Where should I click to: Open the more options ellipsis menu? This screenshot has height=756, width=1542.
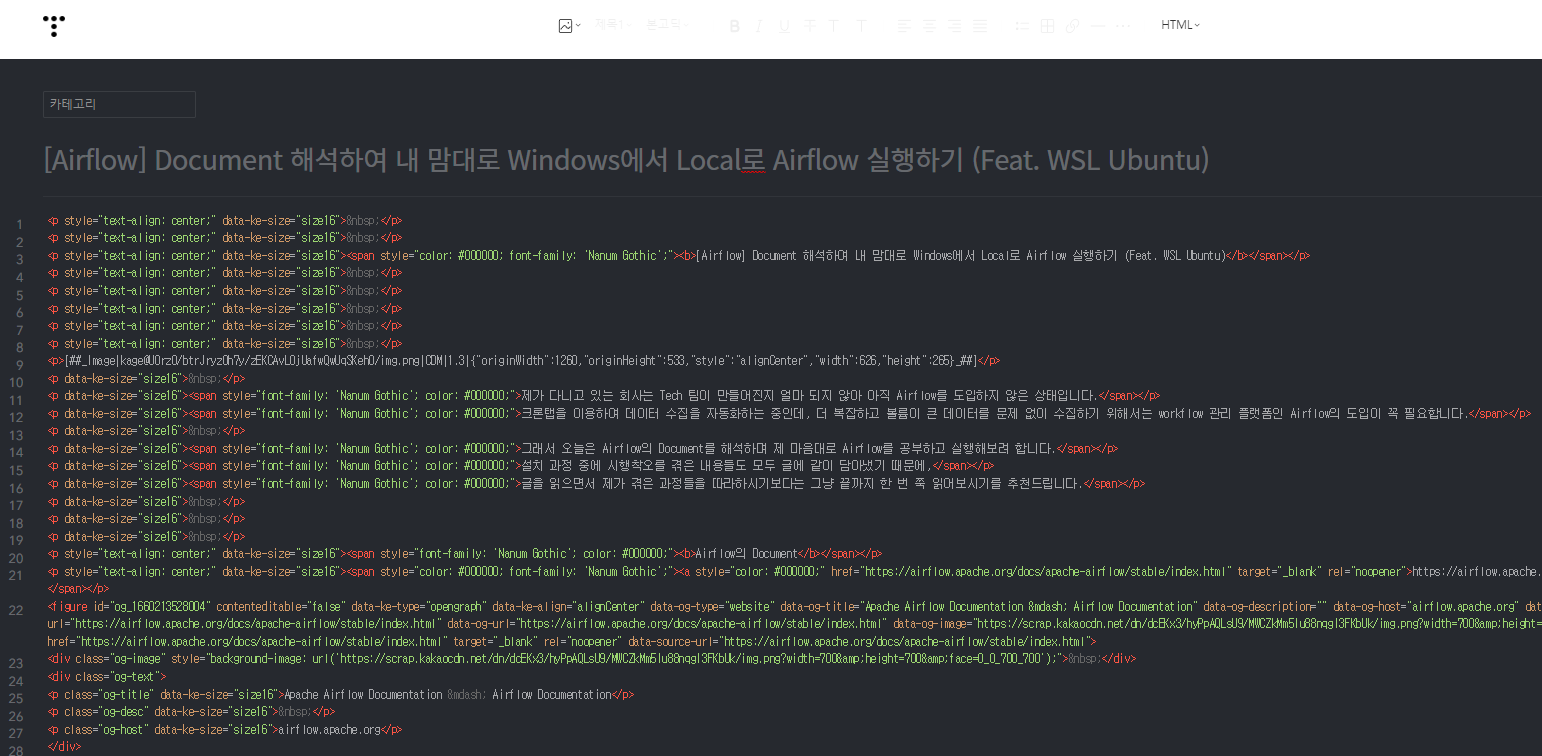click(x=1123, y=26)
